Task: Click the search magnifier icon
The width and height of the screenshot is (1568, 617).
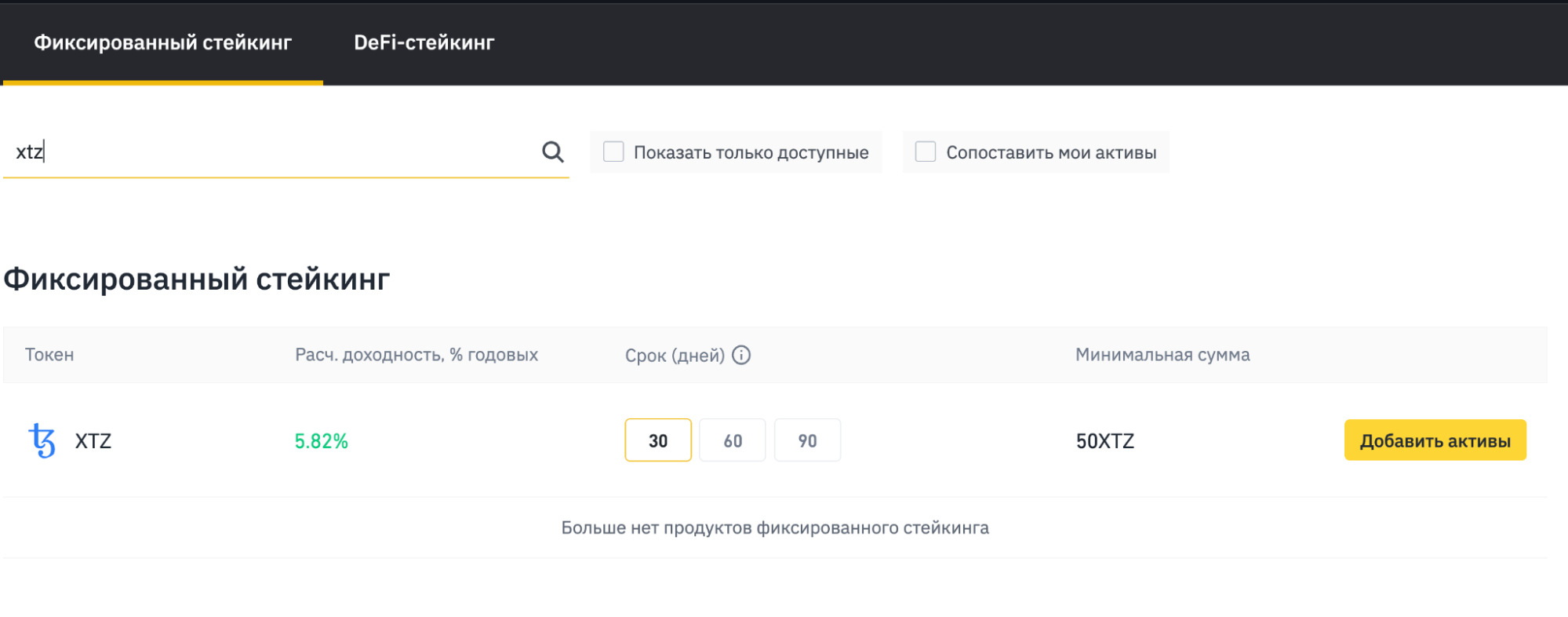Action: (x=552, y=152)
